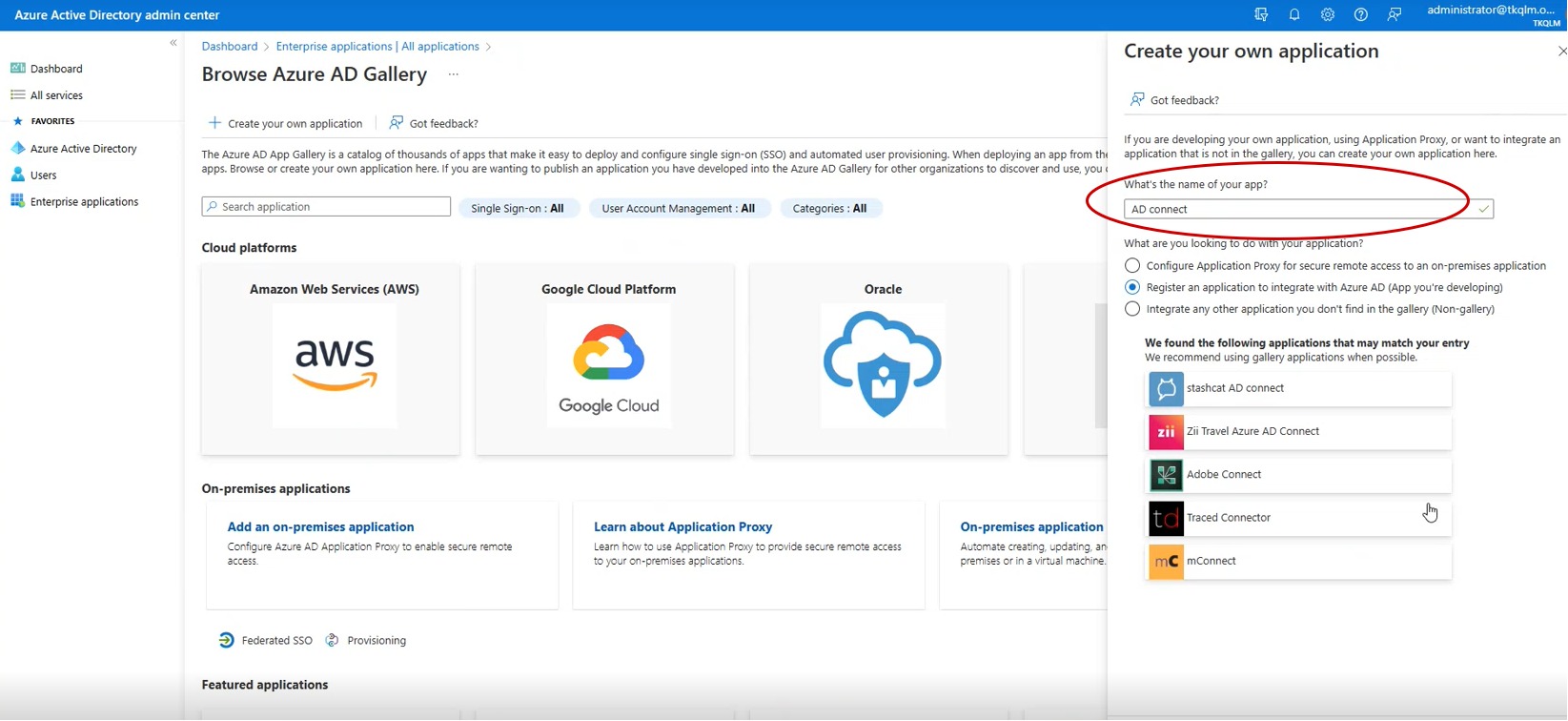Screen dimensions: 1568x721
Task: Click Enterprise applications | All applications breadcrumb
Action: [x=377, y=47]
